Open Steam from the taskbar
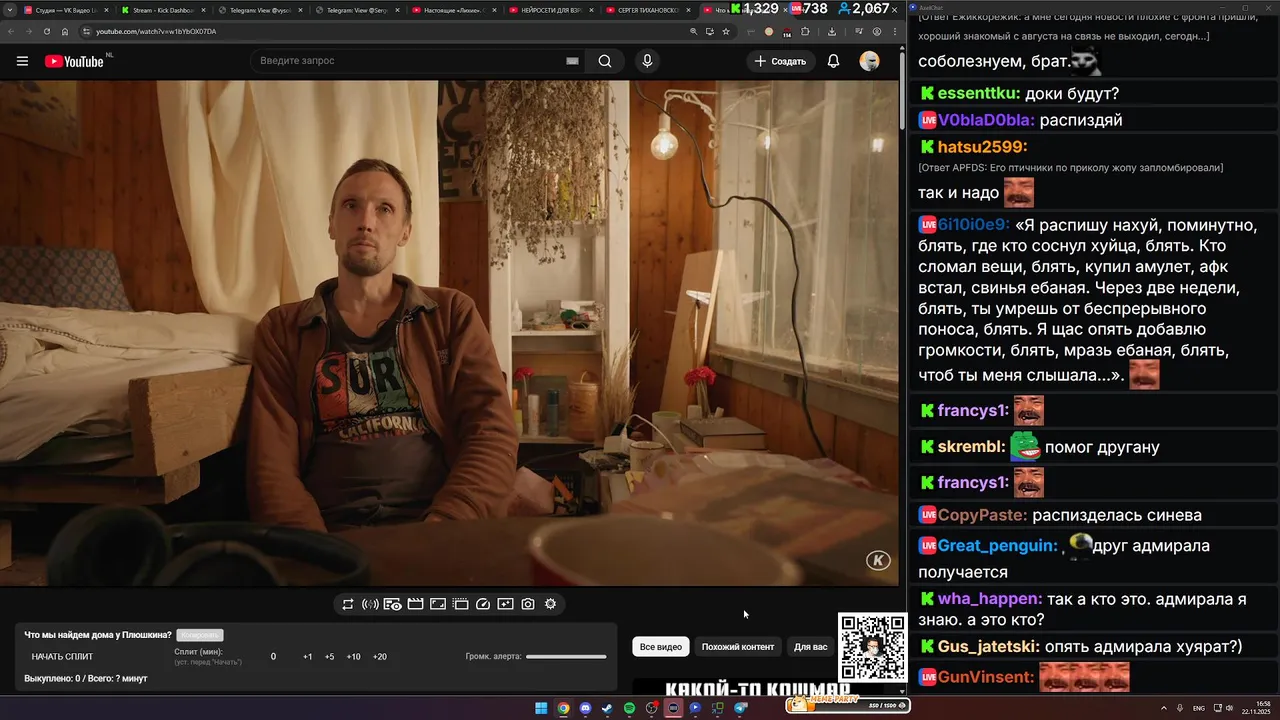The width and height of the screenshot is (1280, 720). (x=607, y=708)
